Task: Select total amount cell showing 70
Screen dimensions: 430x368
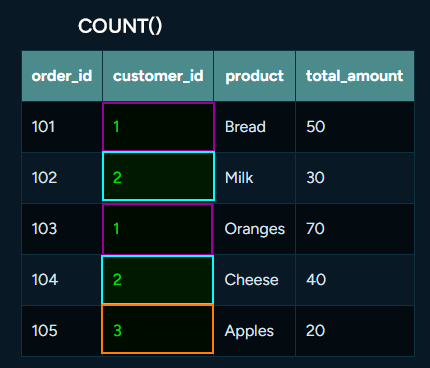Action: point(355,229)
